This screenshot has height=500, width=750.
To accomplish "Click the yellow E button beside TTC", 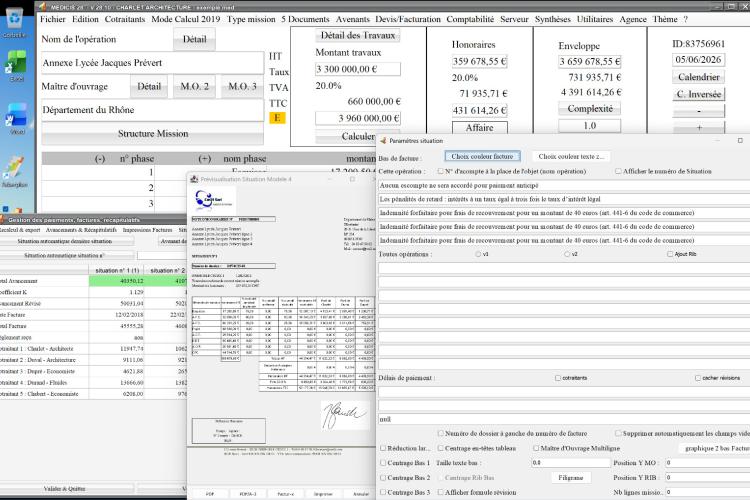I will point(277,118).
